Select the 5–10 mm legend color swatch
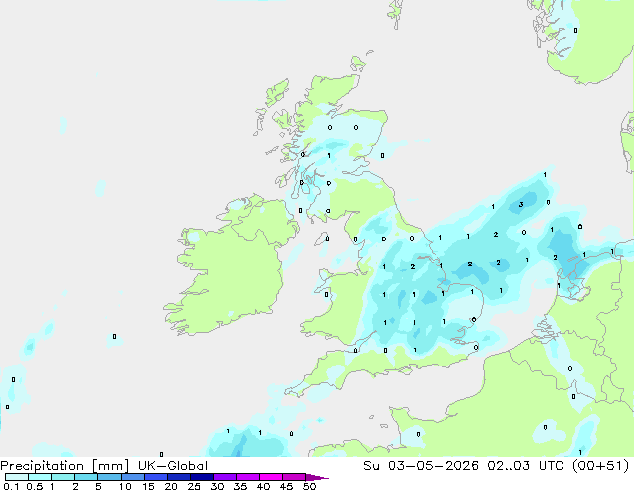Viewport: 634px width, 490px height. (x=109, y=477)
